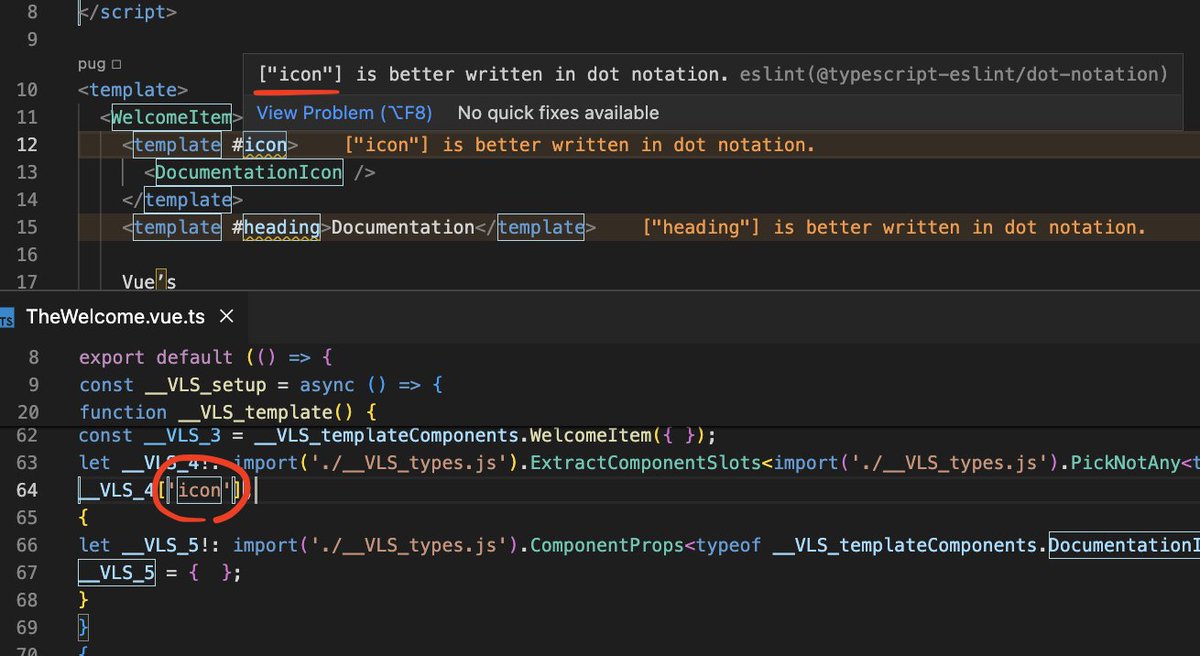
Task: Close the TheWelcome.vue.ts tab
Action: 226,316
